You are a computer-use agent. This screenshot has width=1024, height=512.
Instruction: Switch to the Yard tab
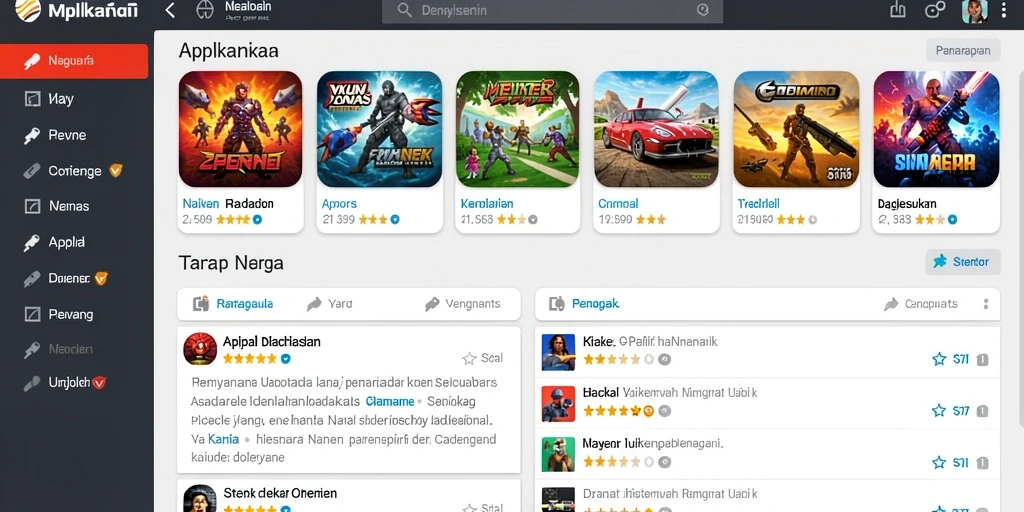coord(330,304)
